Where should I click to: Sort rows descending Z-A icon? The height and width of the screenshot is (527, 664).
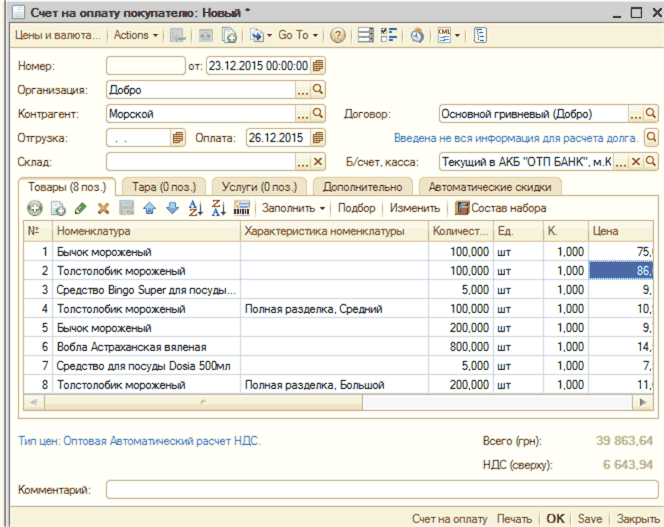pyautogui.click(x=218, y=208)
